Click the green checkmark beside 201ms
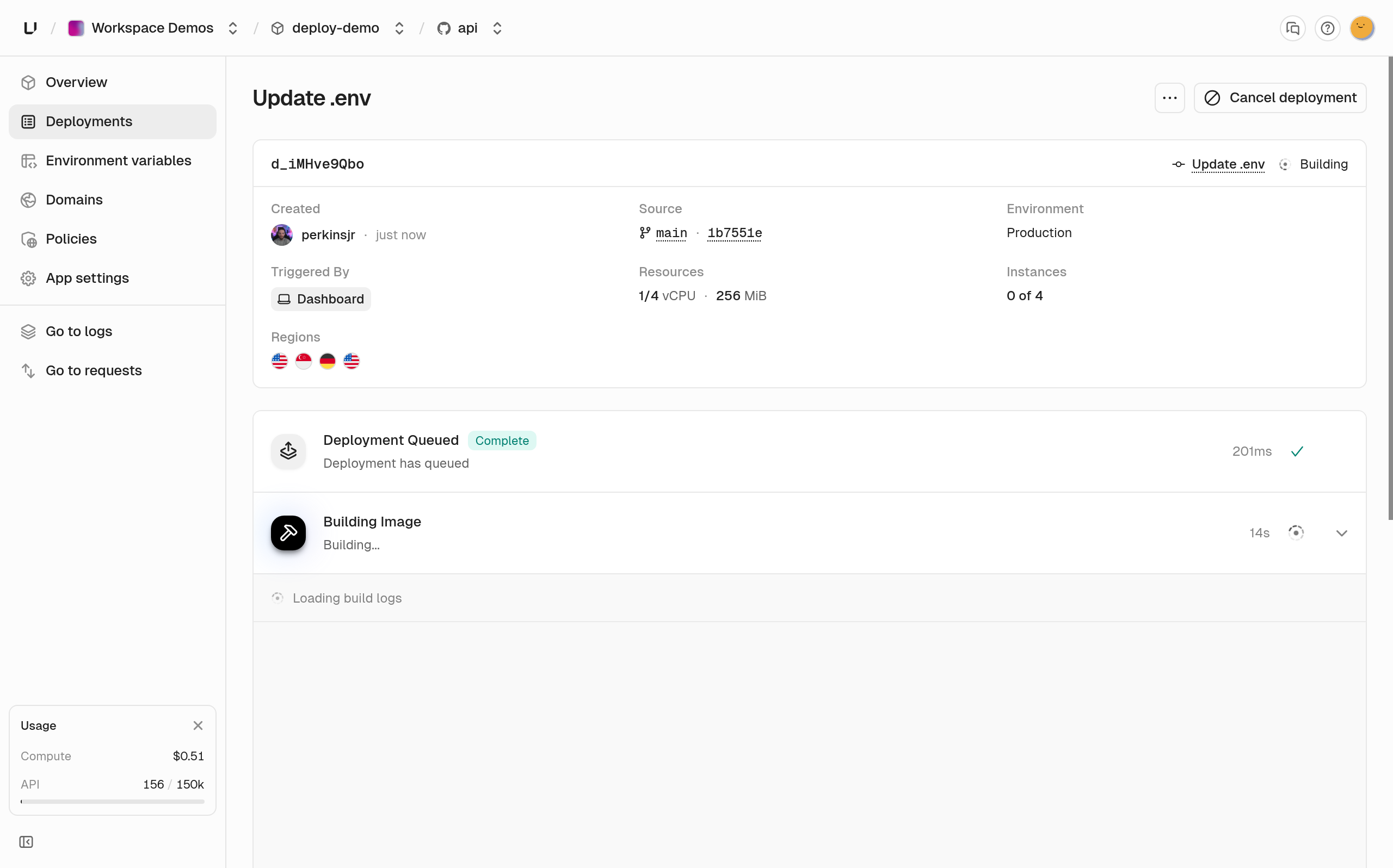This screenshot has width=1393, height=868. click(x=1297, y=452)
